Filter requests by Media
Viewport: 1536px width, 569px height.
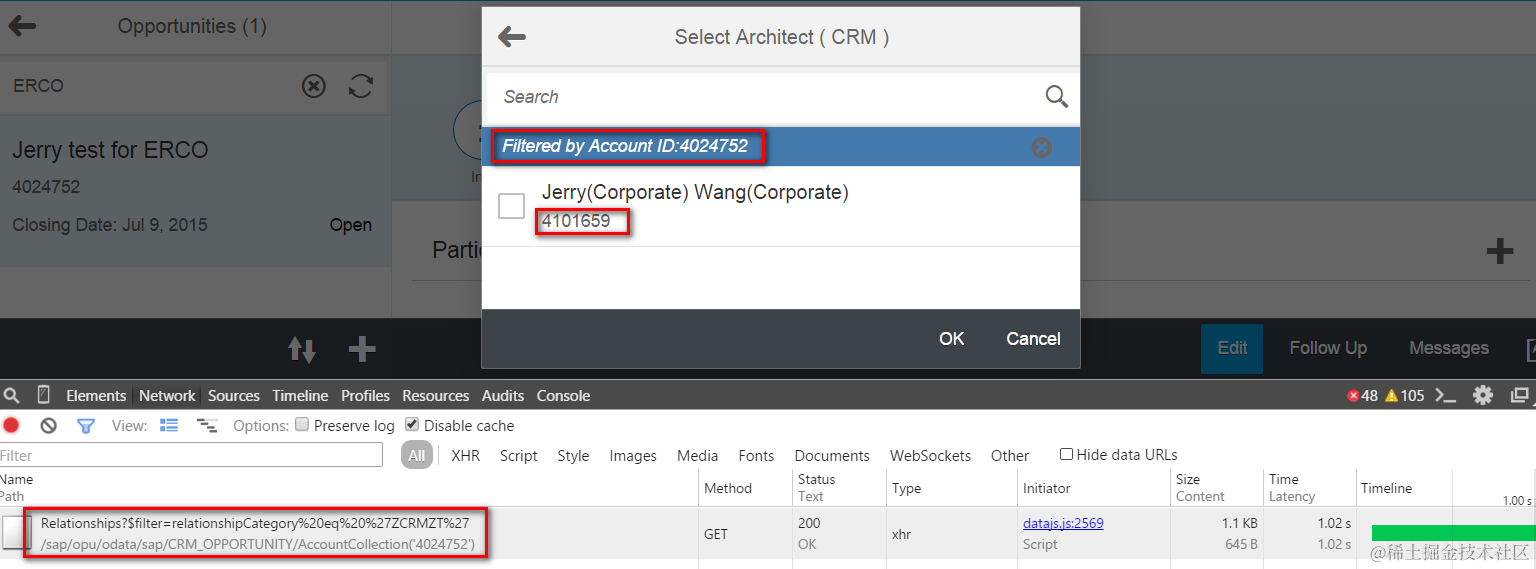pyautogui.click(x=697, y=455)
